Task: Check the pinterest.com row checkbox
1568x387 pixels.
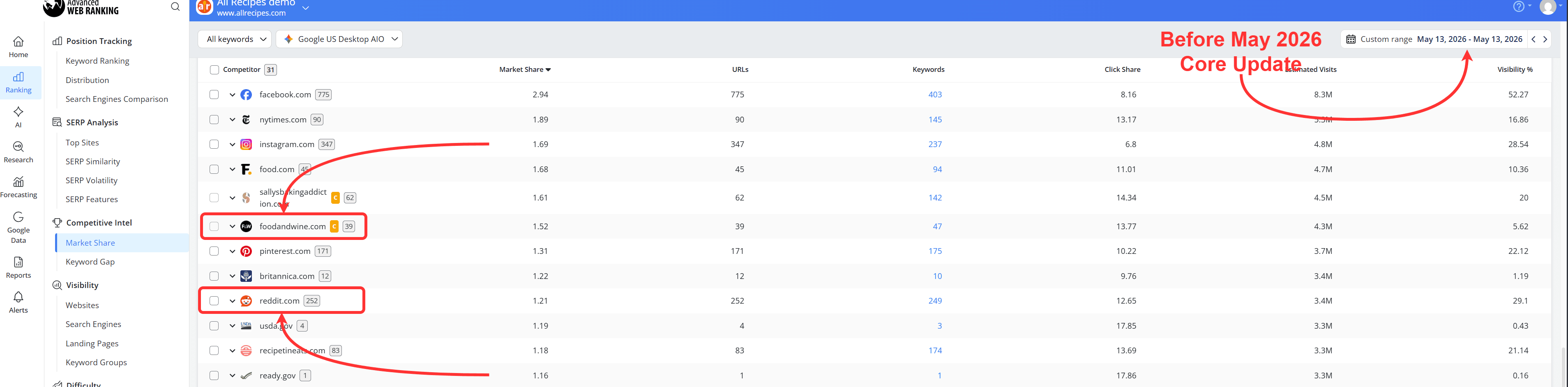Action: click(x=214, y=251)
